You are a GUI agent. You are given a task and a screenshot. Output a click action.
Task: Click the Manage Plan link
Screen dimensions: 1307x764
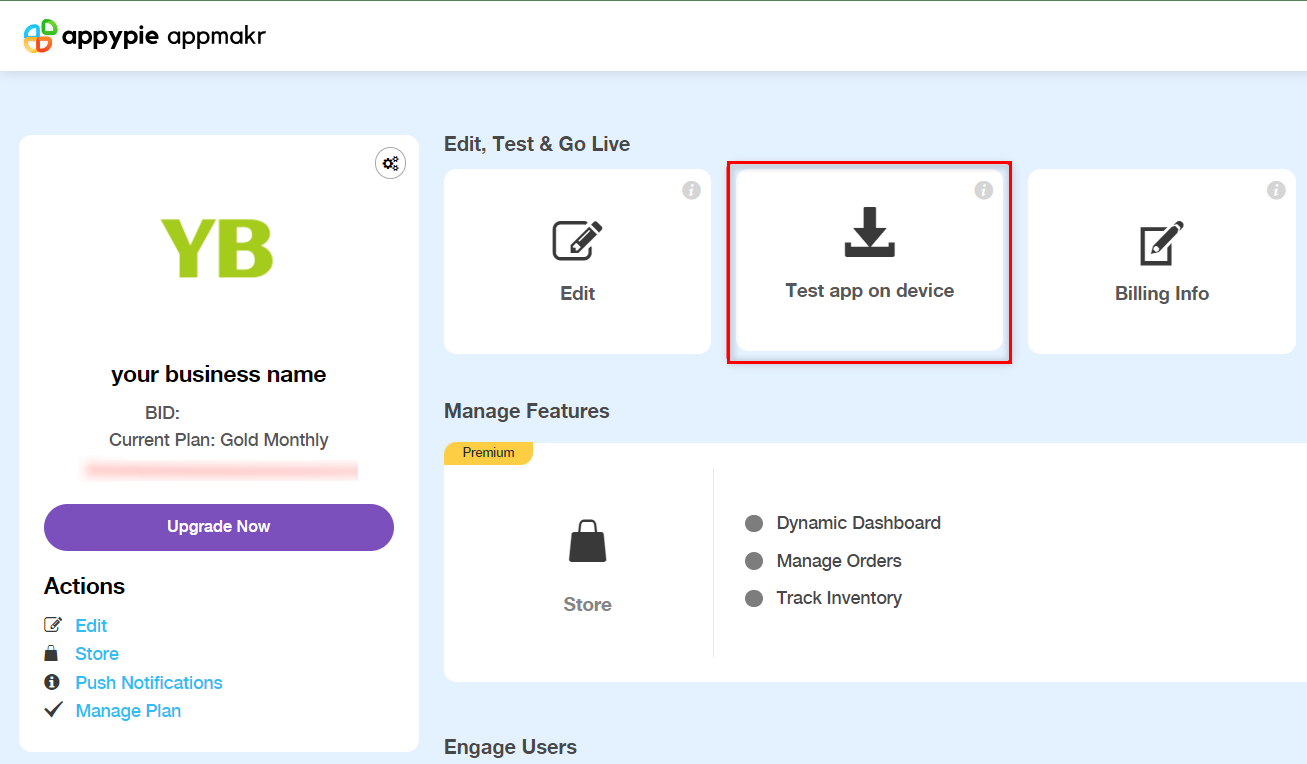128,710
